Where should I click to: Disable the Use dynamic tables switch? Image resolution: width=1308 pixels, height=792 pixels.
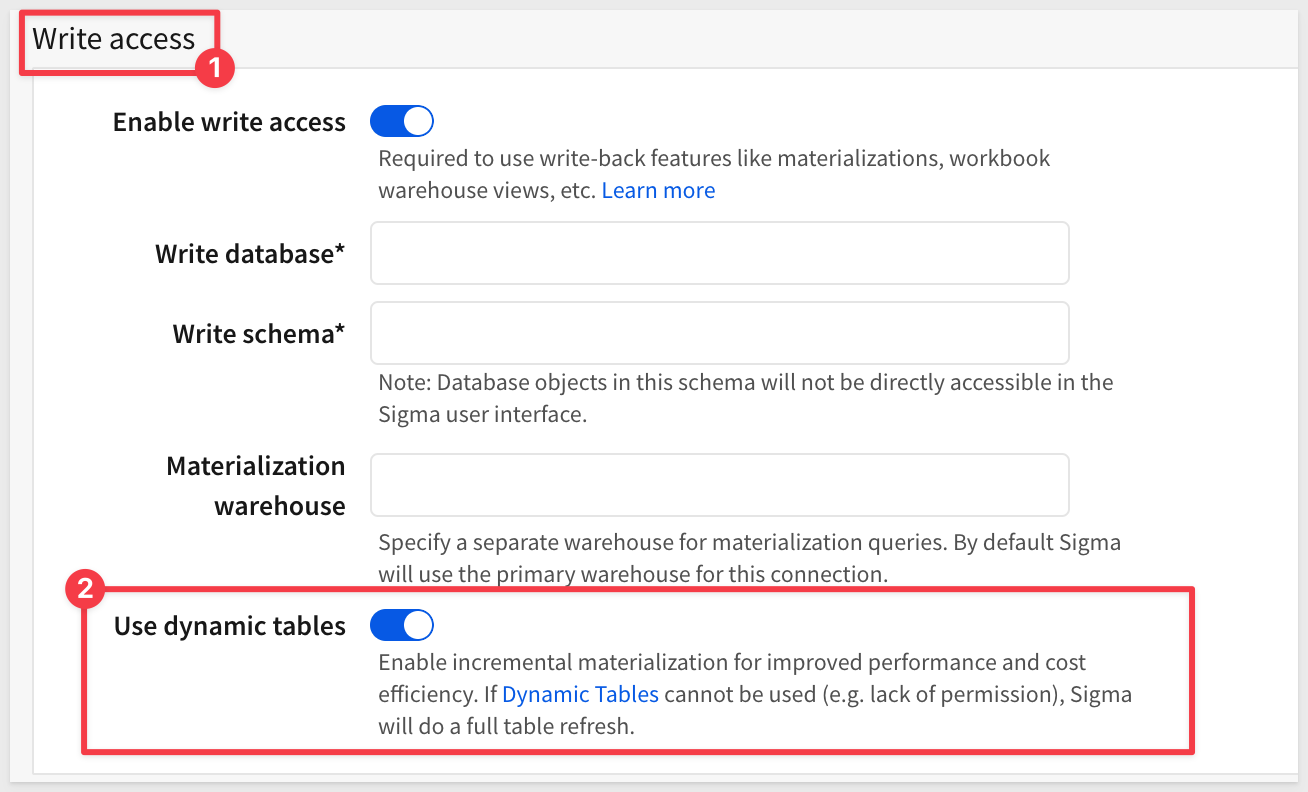tap(401, 626)
